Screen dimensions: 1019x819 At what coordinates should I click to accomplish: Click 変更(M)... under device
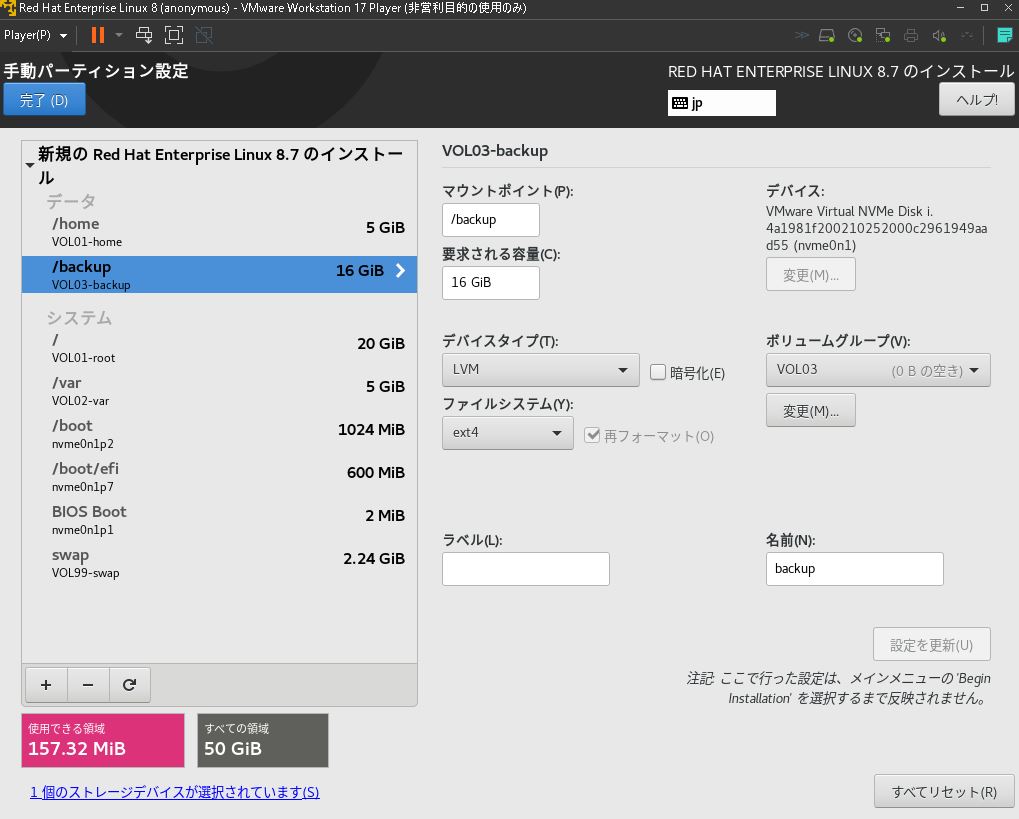[810, 274]
